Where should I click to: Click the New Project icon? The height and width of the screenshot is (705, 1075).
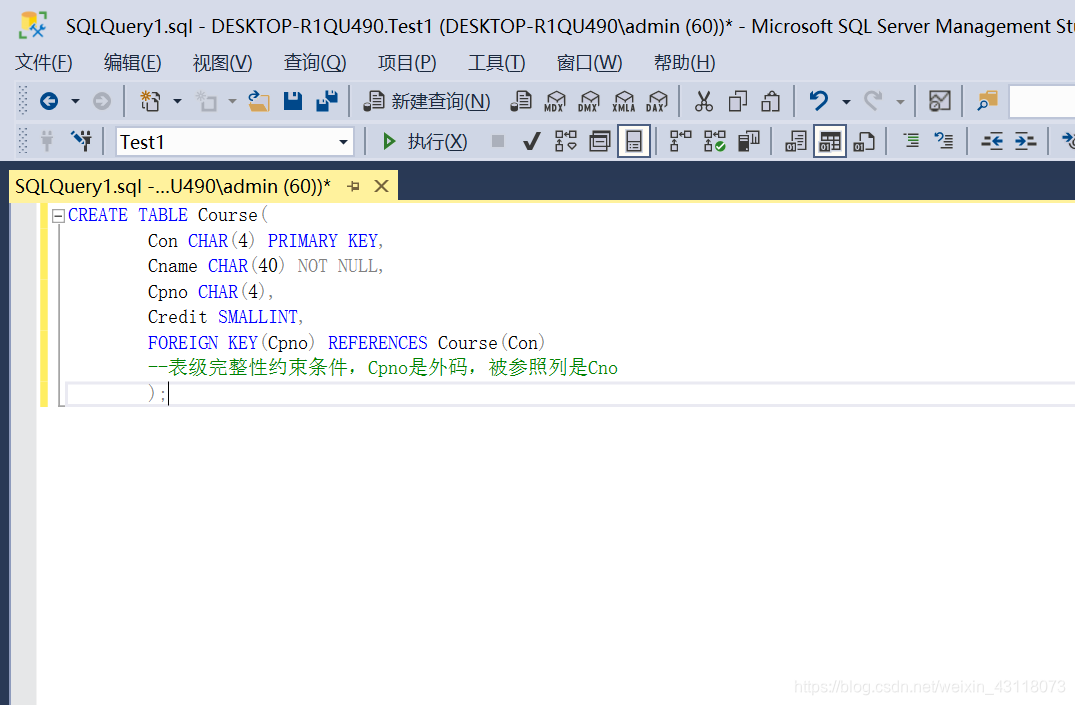point(150,101)
